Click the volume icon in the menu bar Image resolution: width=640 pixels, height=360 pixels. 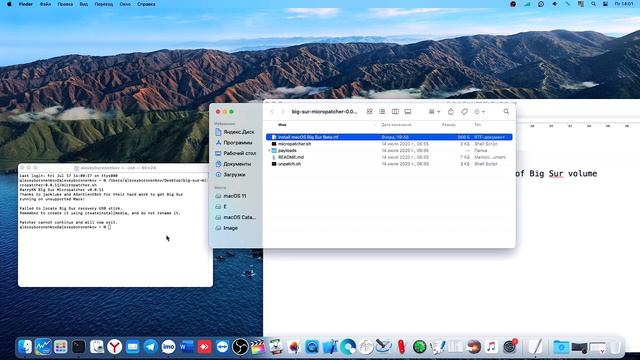(554, 4)
